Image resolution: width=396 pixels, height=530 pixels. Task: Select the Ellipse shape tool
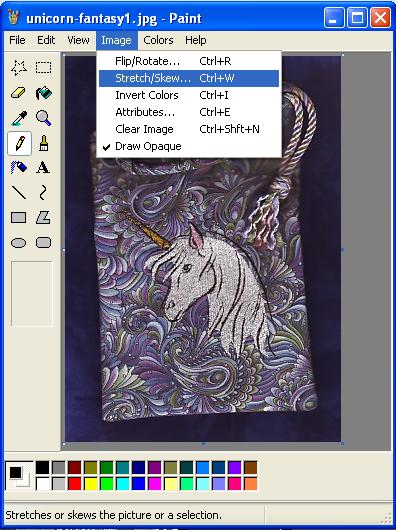point(19,243)
